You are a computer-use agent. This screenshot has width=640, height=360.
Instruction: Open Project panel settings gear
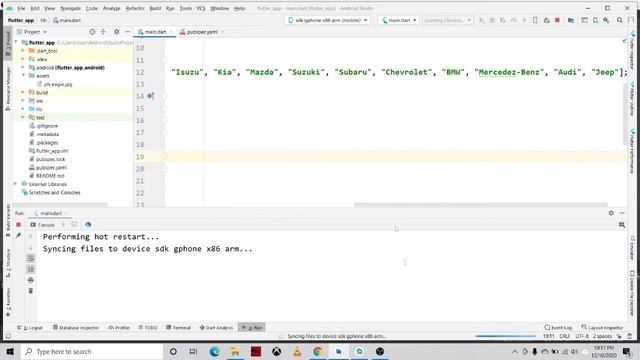(x=116, y=31)
